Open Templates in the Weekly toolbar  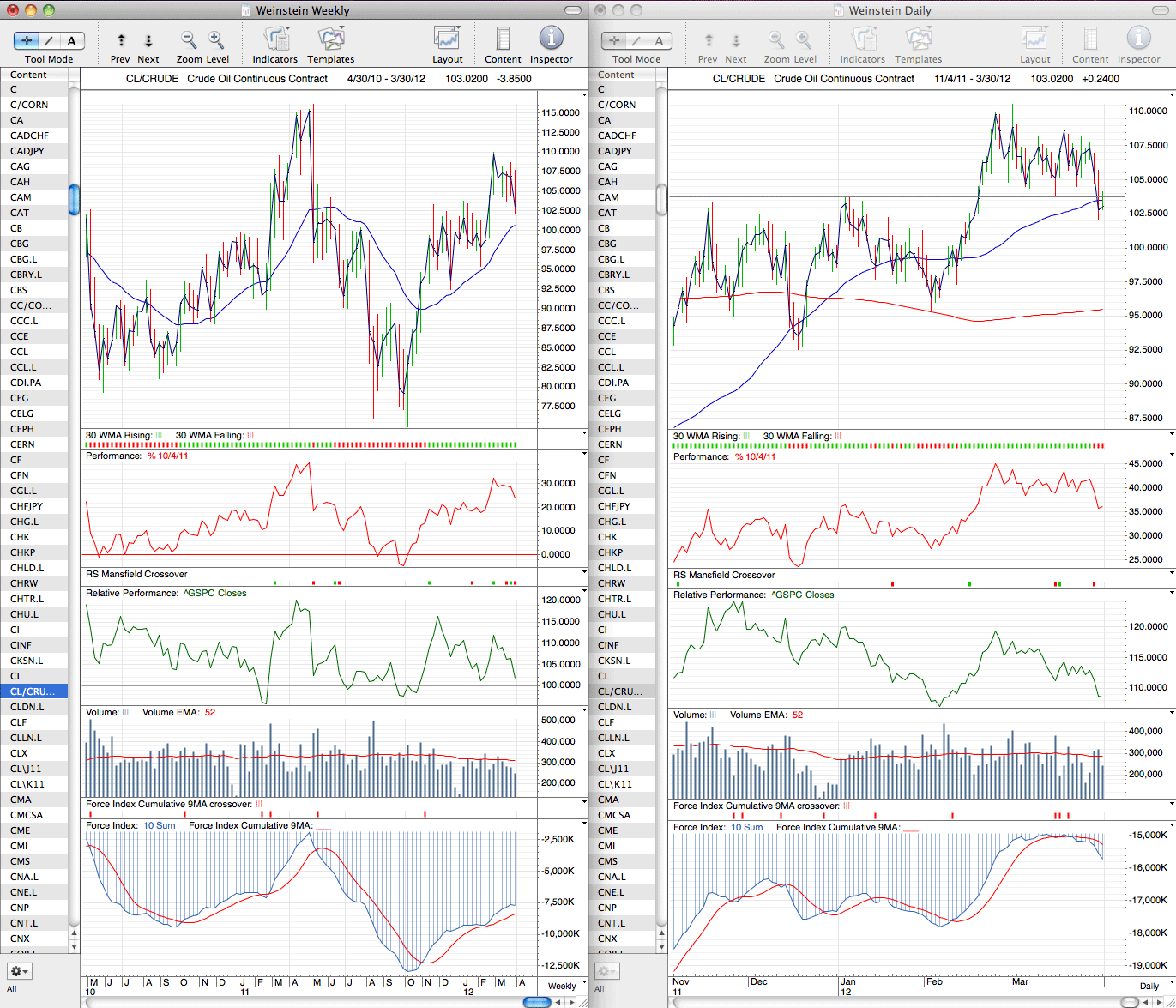(x=330, y=39)
